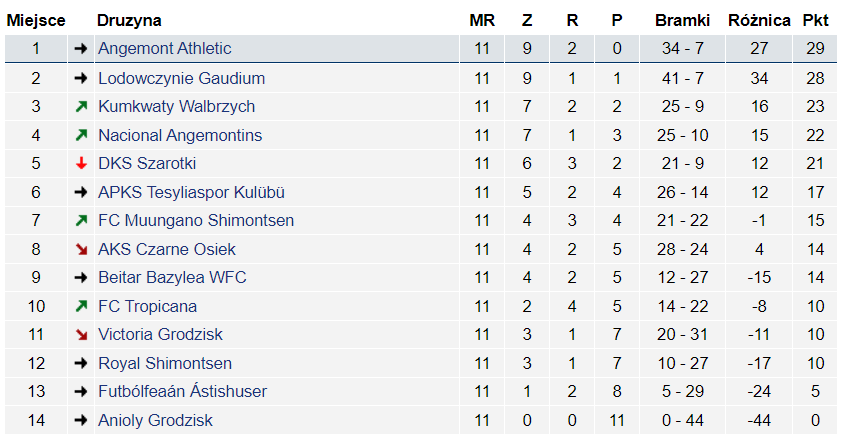The image size is (842, 447).
Task: Open the Royal Shimontsen team page
Action: (x=164, y=364)
